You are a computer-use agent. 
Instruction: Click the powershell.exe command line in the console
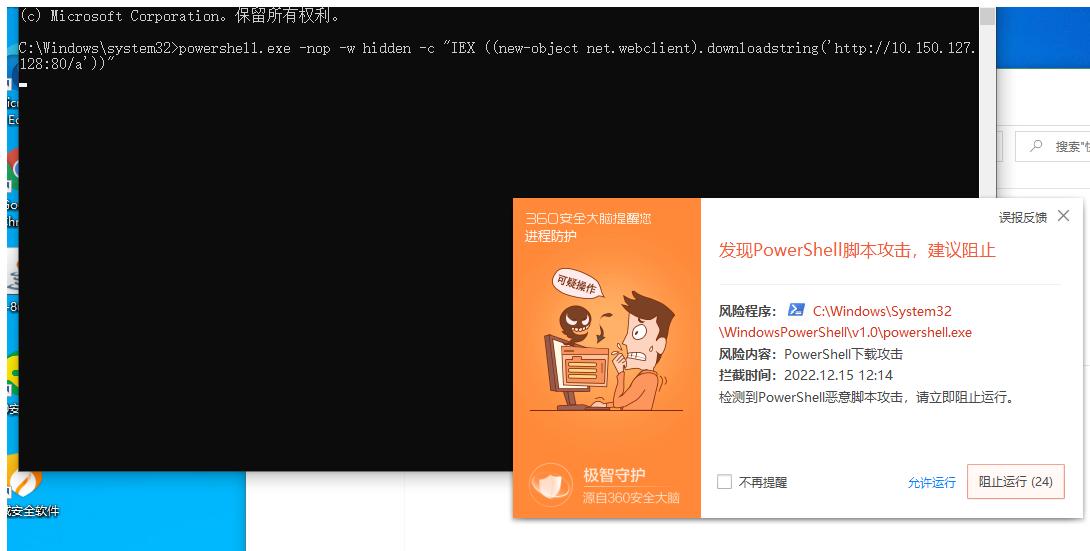(498, 56)
